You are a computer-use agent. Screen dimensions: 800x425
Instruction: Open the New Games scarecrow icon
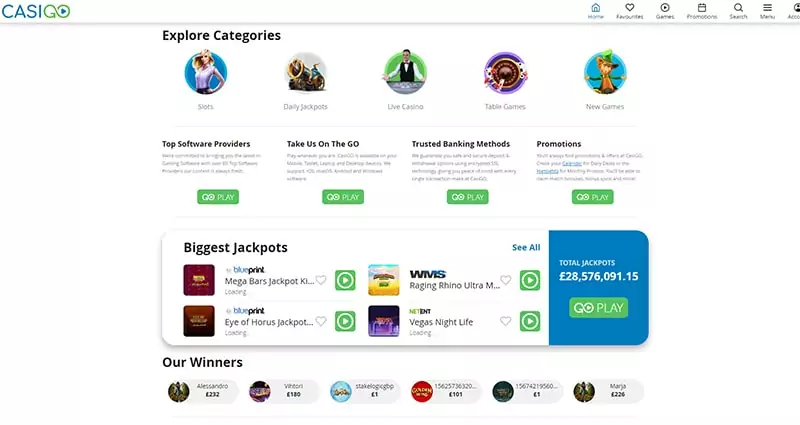[605, 72]
